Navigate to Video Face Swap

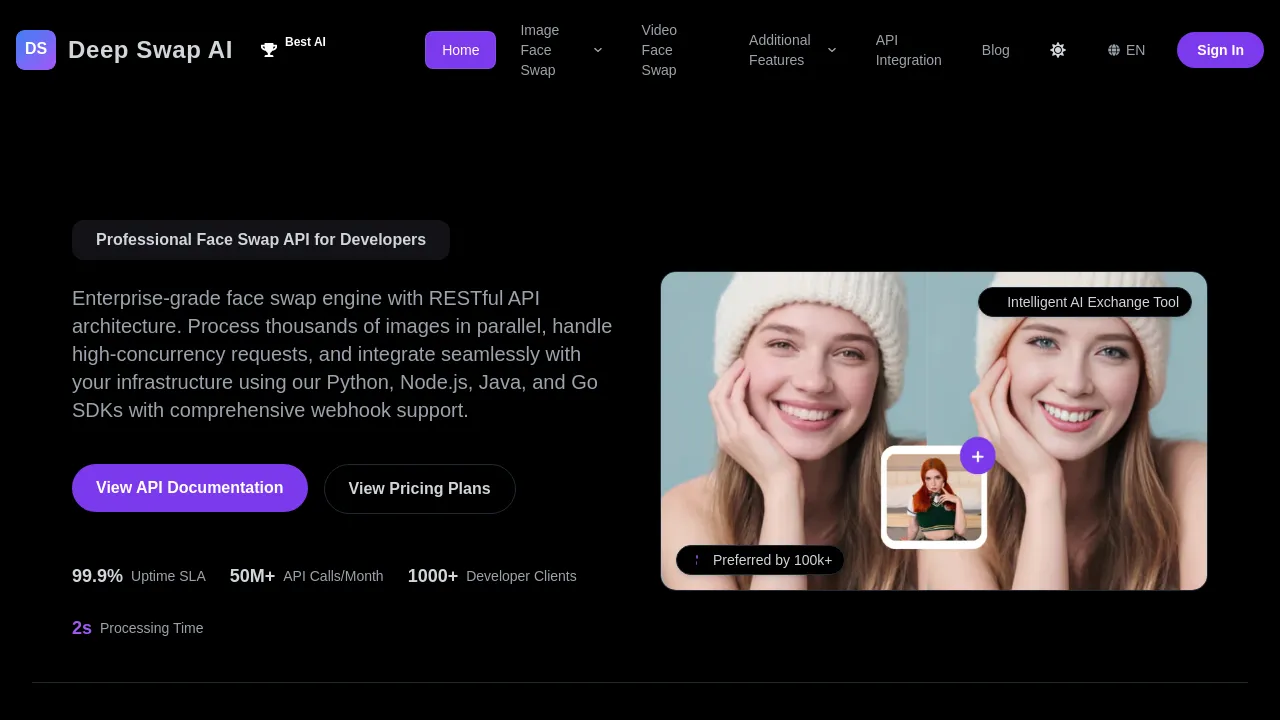tap(660, 50)
